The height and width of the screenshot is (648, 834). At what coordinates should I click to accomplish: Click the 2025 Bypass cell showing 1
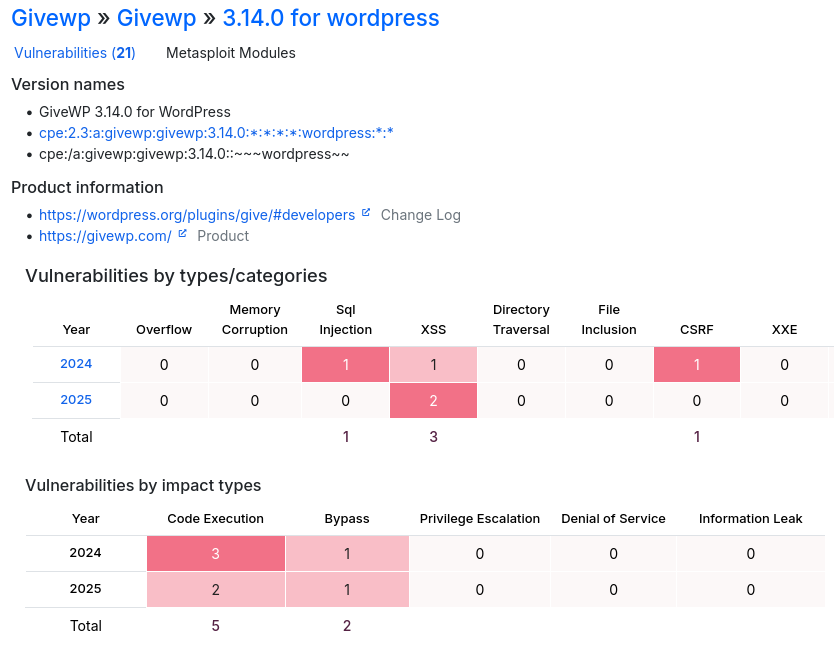[x=347, y=589]
